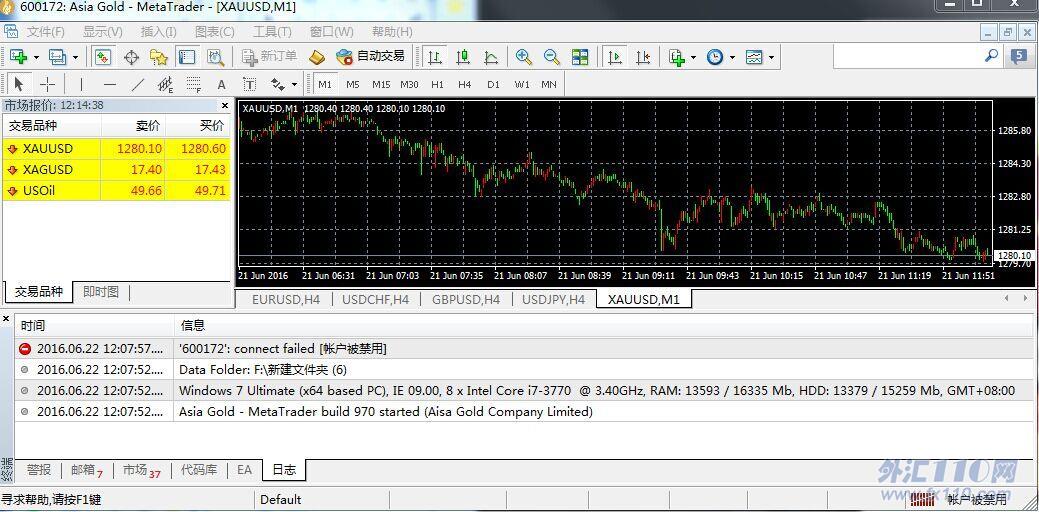Select the XAUUSD row in market watch
Viewport: 1039px width, 512px height.
click(117, 148)
